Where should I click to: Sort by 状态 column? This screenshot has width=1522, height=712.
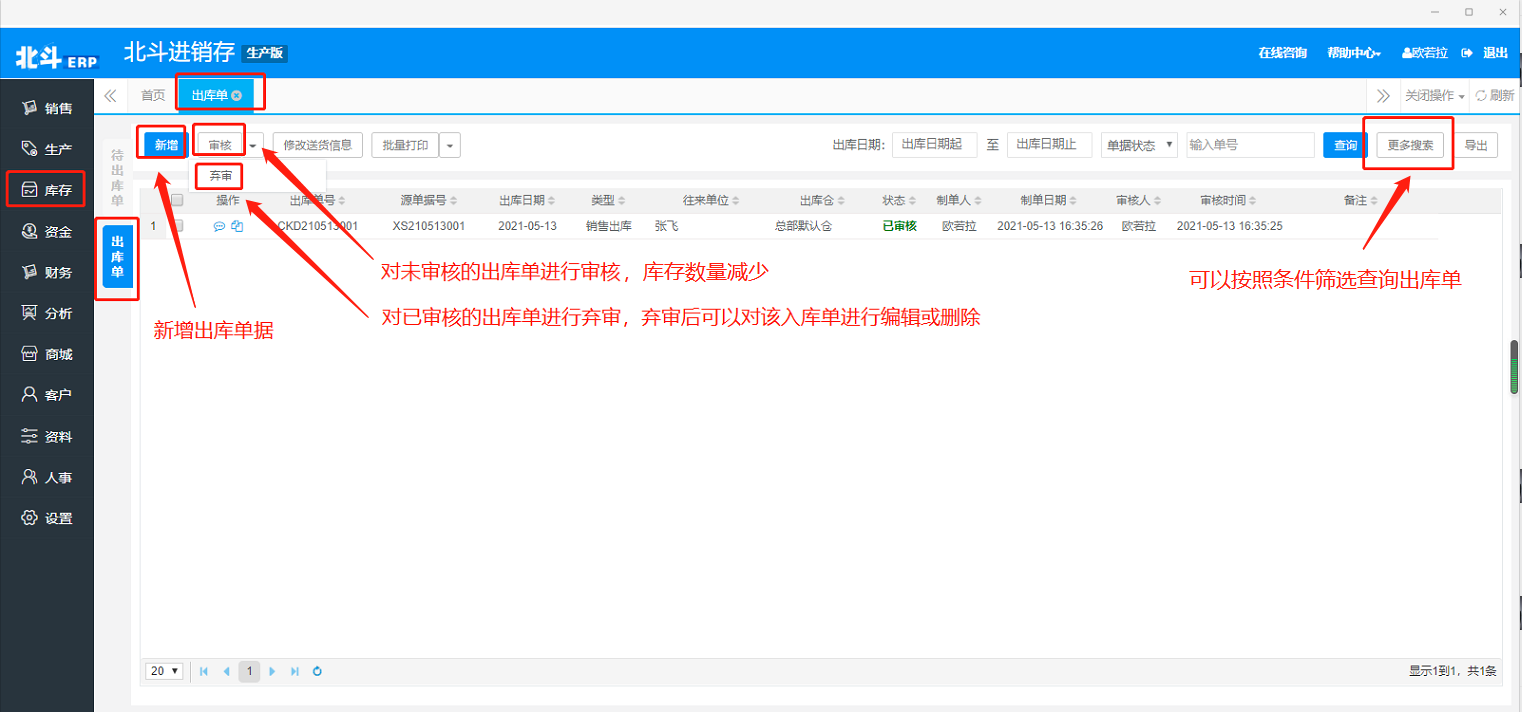tap(899, 200)
